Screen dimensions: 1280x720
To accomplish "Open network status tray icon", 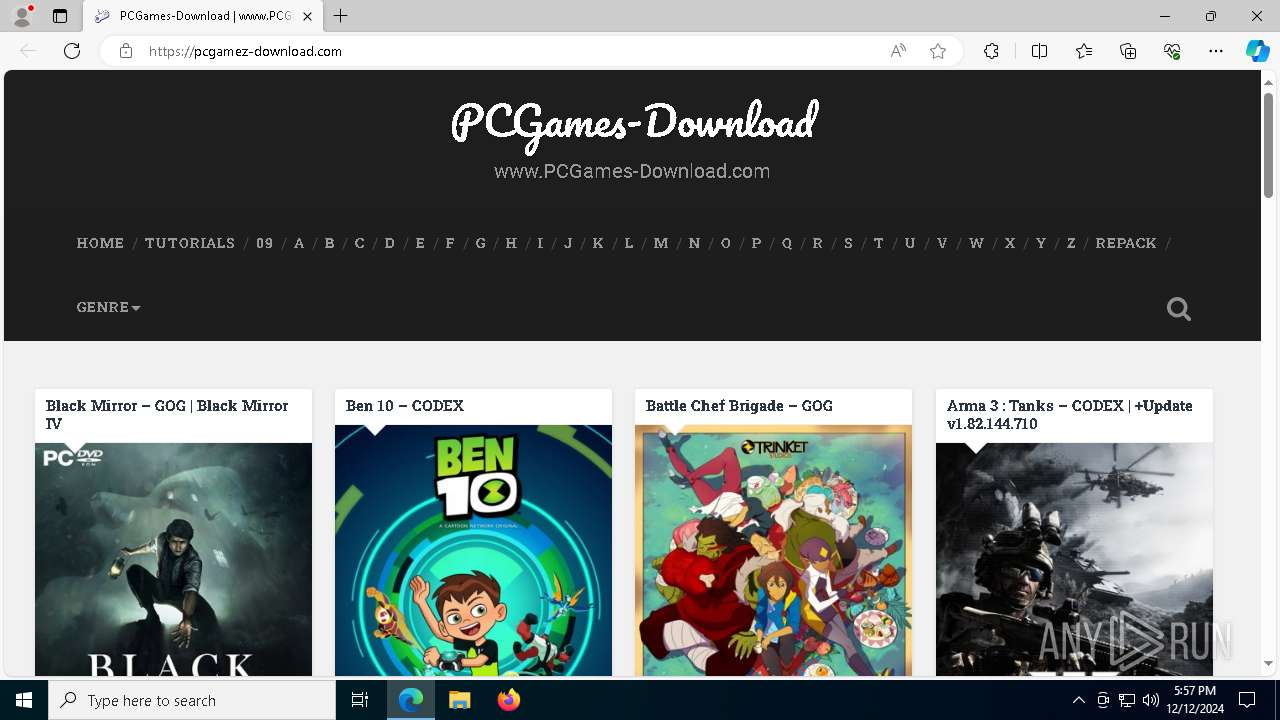I will pos(1127,700).
